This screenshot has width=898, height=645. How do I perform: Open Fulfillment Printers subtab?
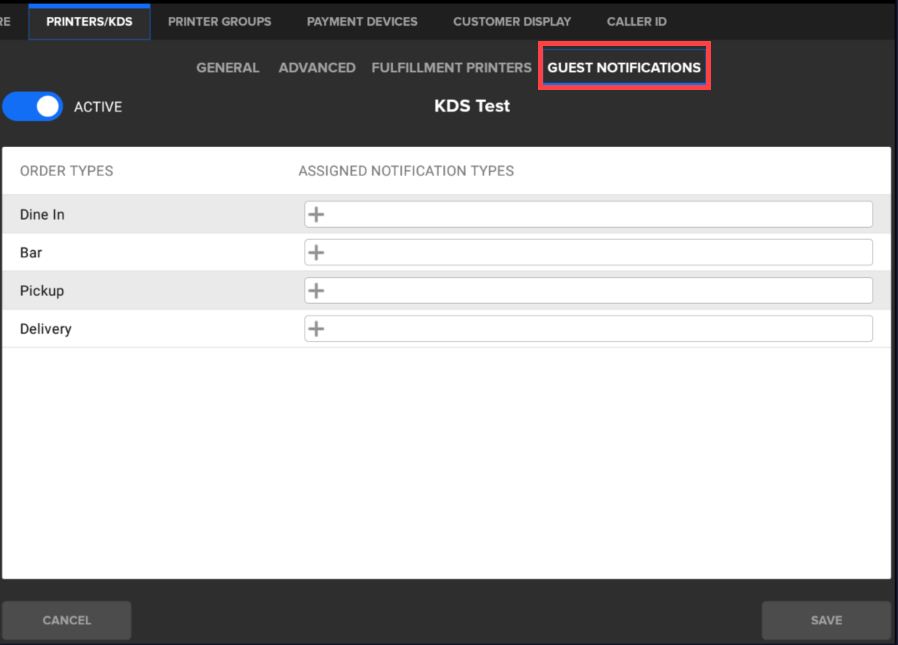(x=451, y=68)
